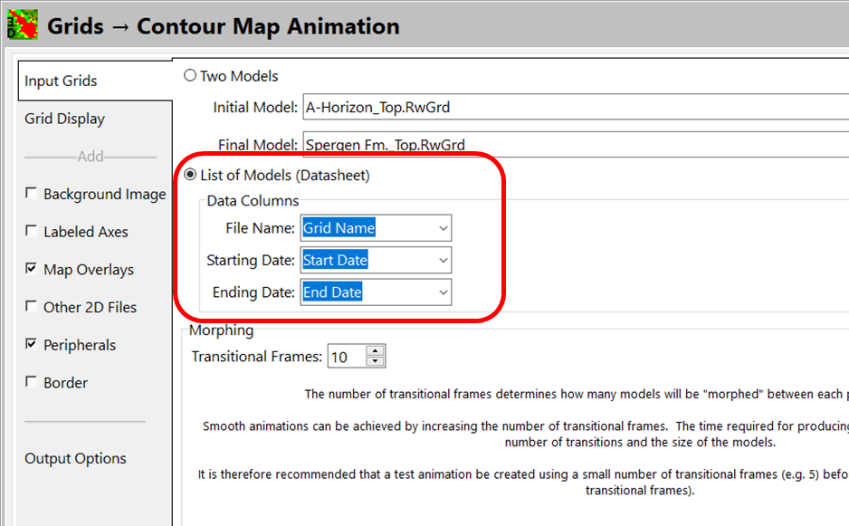Enable the Background Image checkbox

[x=32, y=194]
